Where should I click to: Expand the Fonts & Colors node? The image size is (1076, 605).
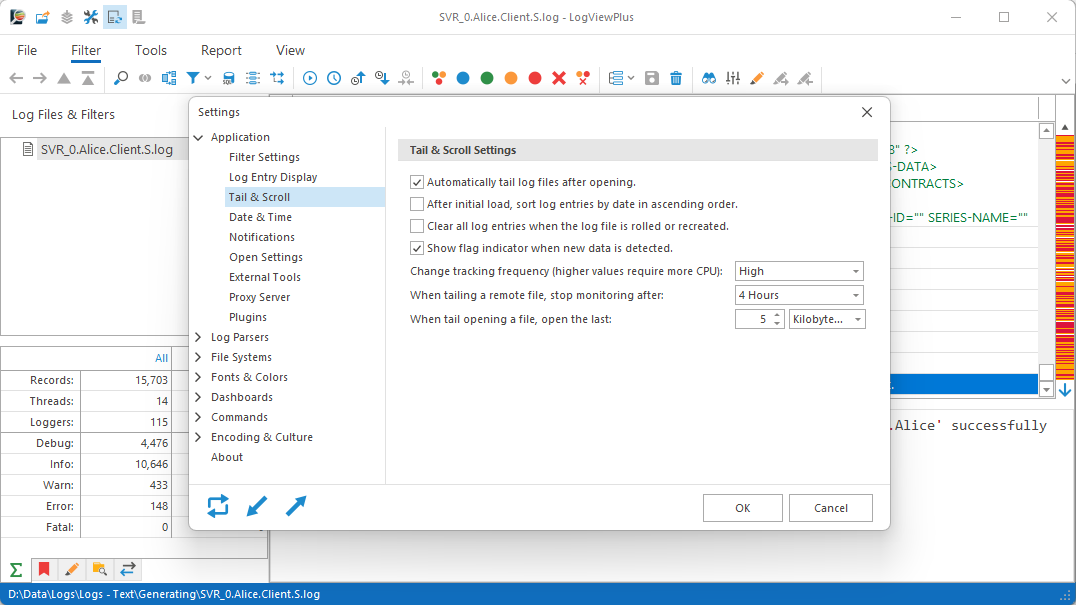[x=198, y=377]
